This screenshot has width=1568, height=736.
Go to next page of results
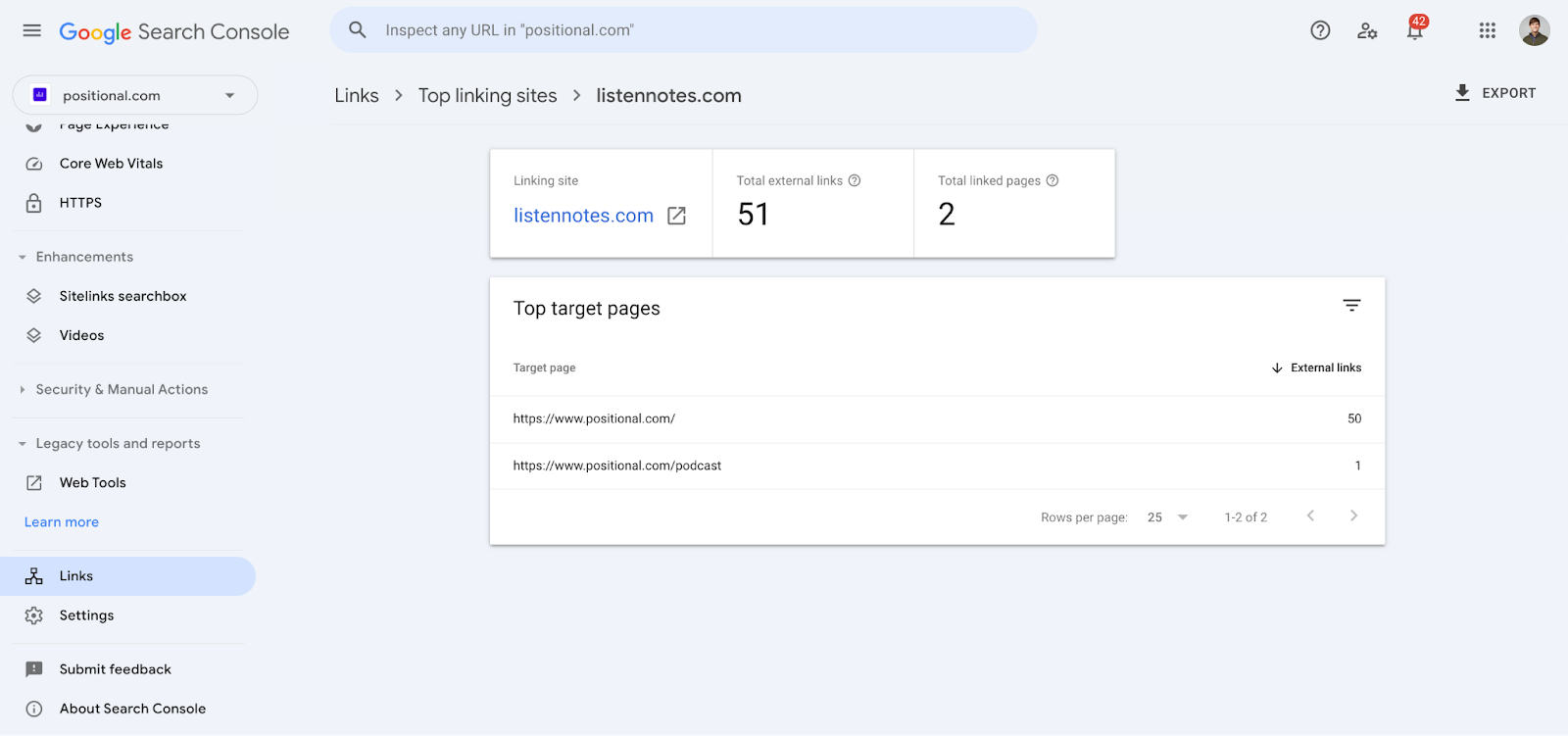point(1353,515)
